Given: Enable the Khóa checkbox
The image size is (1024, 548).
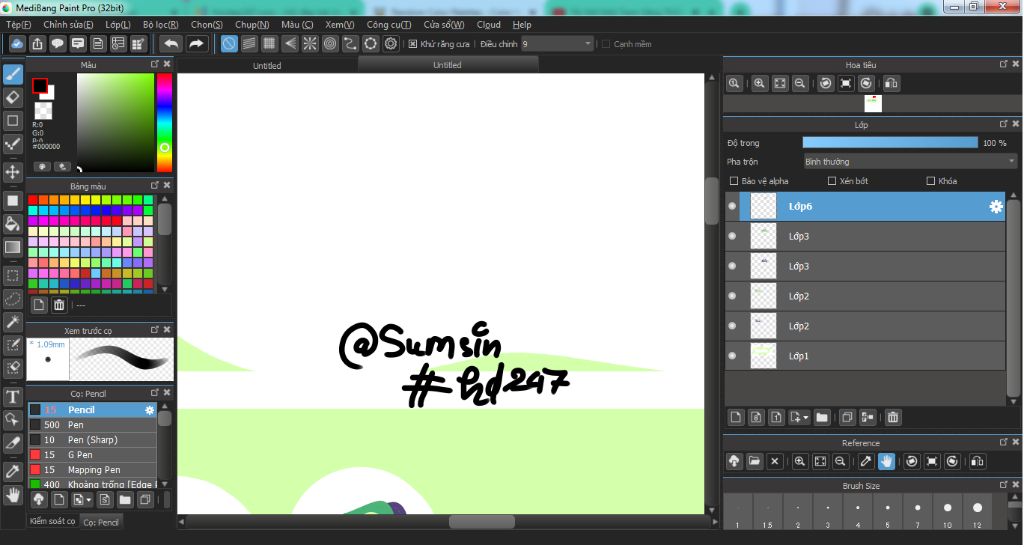Looking at the screenshot, I should point(931,181).
